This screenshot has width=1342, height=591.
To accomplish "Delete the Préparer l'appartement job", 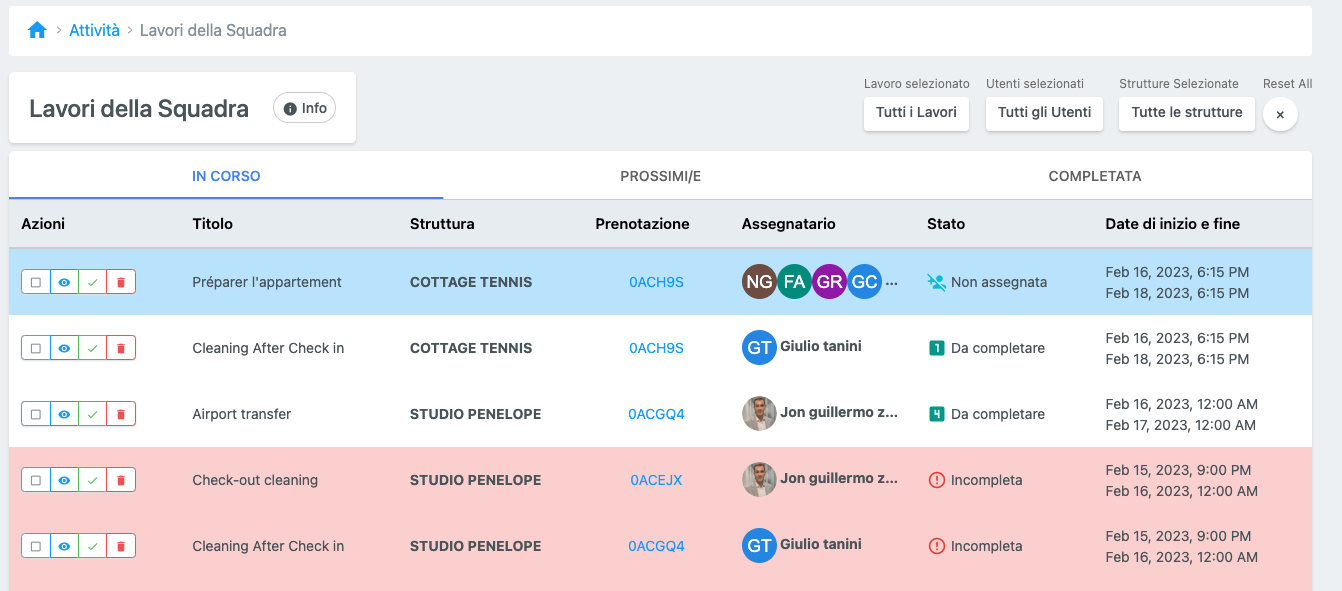I will click(x=121, y=282).
